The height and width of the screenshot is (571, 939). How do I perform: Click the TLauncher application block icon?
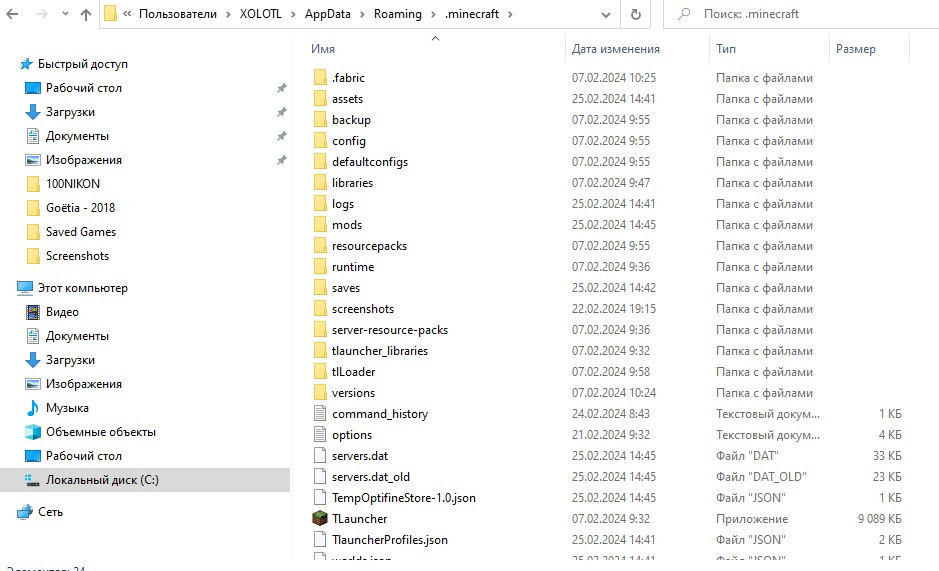tap(320, 518)
